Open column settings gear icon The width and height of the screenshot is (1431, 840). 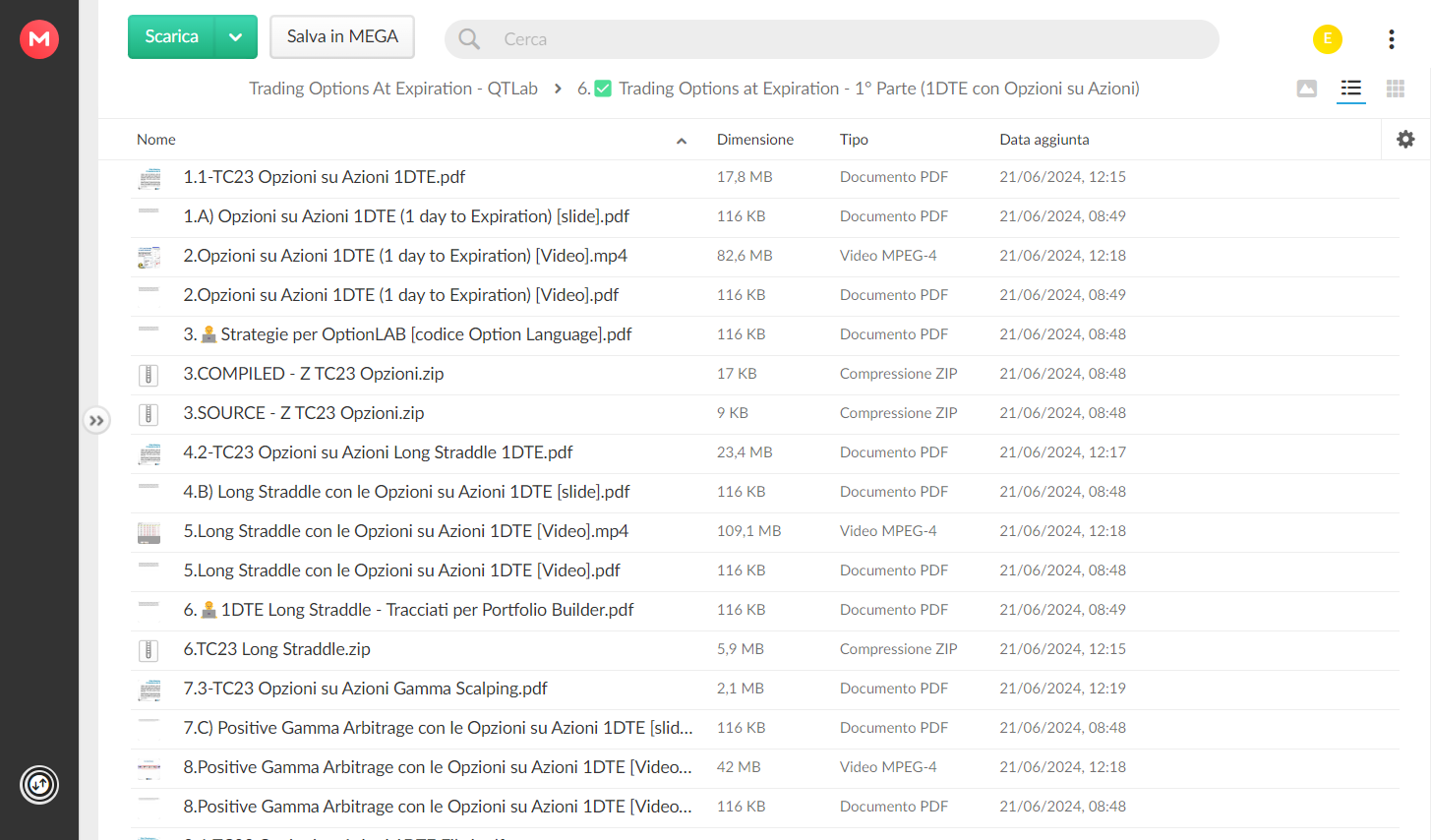(x=1405, y=140)
